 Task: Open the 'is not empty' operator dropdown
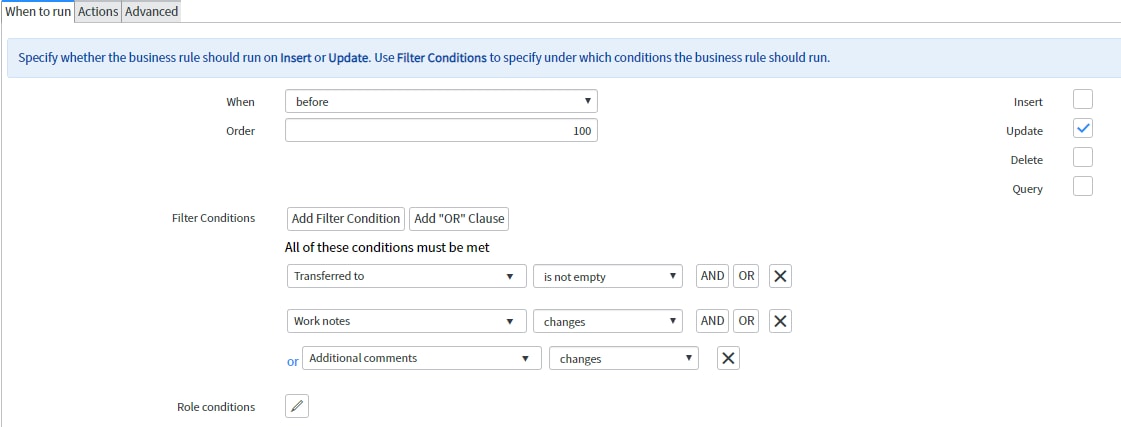(608, 277)
